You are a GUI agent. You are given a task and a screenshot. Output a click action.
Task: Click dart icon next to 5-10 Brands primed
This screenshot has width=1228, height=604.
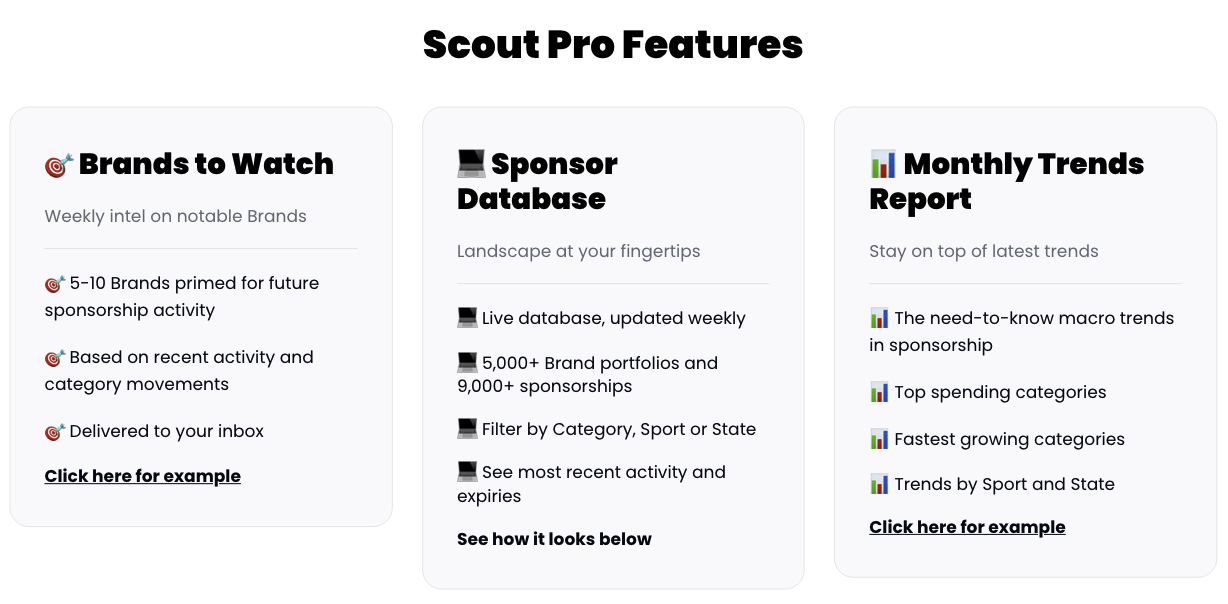point(55,284)
